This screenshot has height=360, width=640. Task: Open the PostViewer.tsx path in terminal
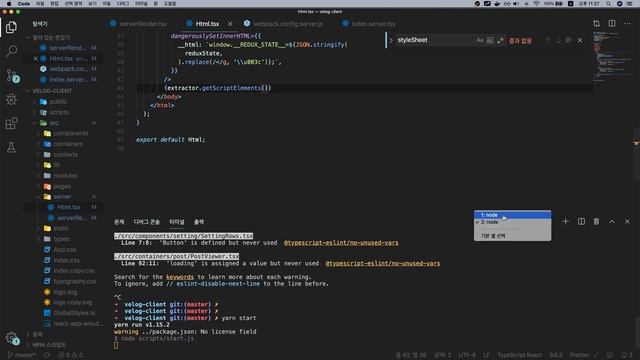(176, 256)
